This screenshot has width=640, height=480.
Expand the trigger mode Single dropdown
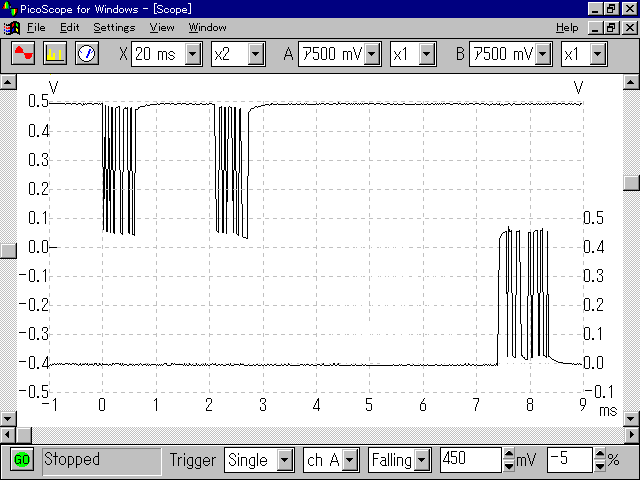(285, 460)
